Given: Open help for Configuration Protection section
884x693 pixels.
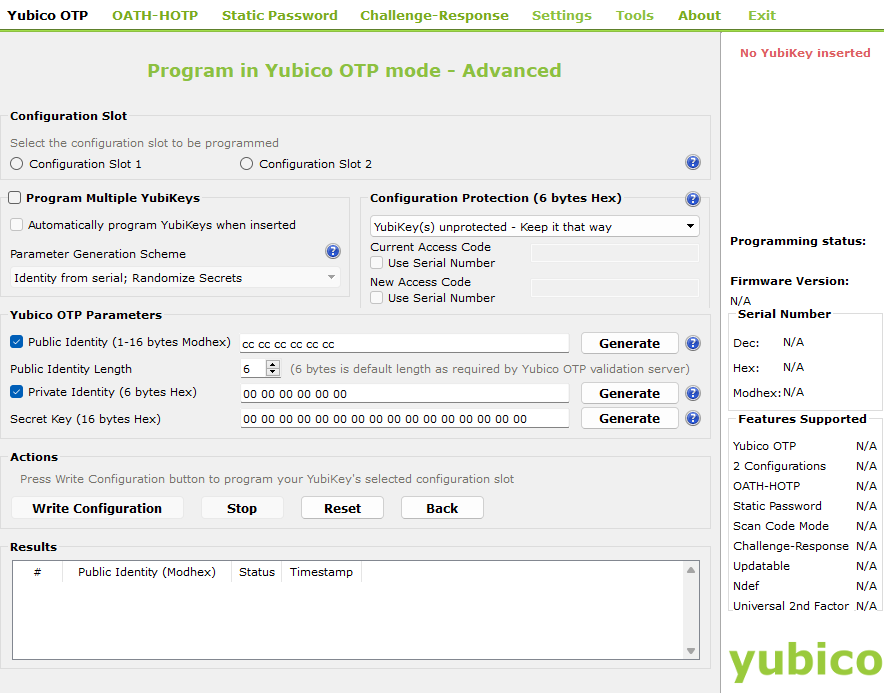Looking at the screenshot, I should [692, 199].
